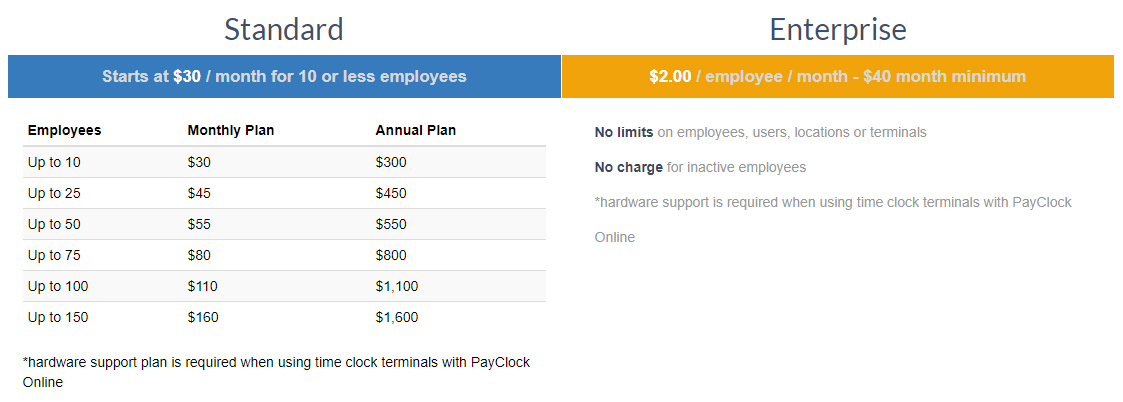Click the No charge for inactive employees text
Screen dimensions: 1123x402
click(700, 167)
